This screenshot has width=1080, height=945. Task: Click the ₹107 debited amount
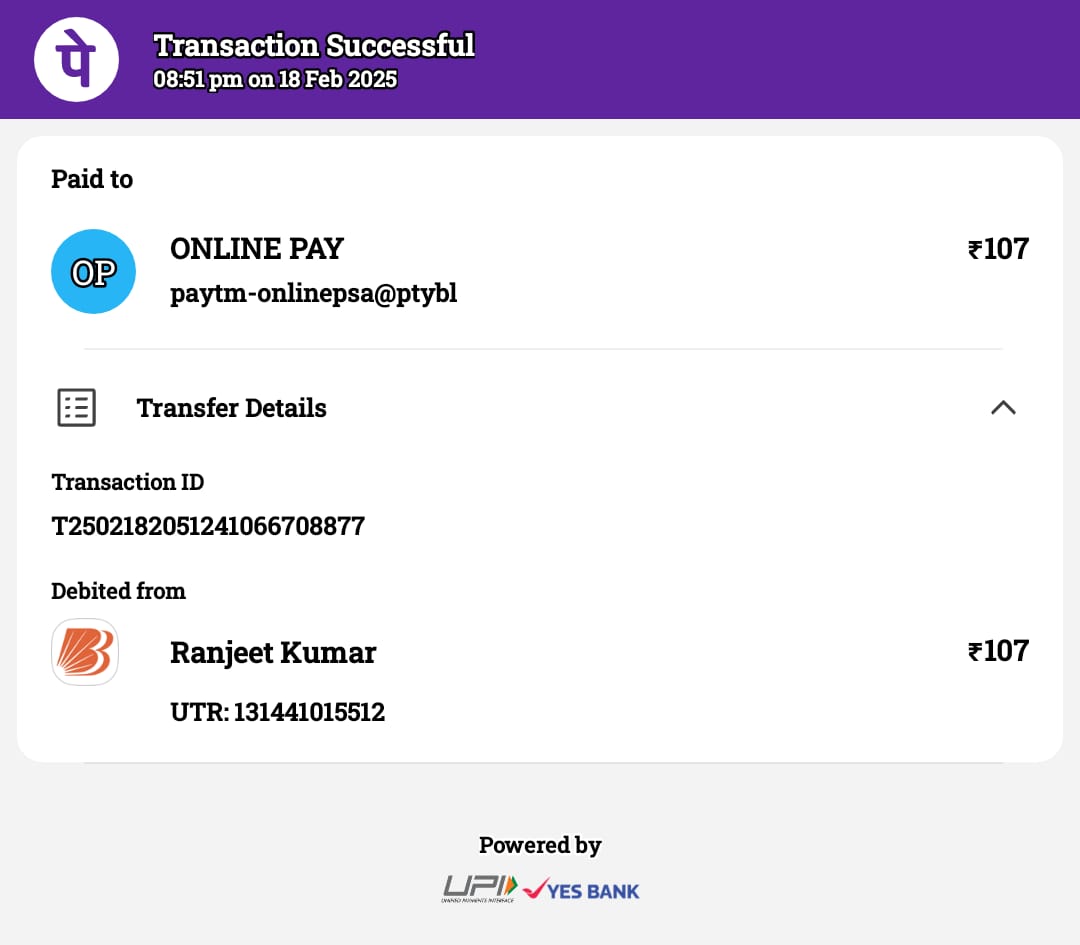(998, 651)
